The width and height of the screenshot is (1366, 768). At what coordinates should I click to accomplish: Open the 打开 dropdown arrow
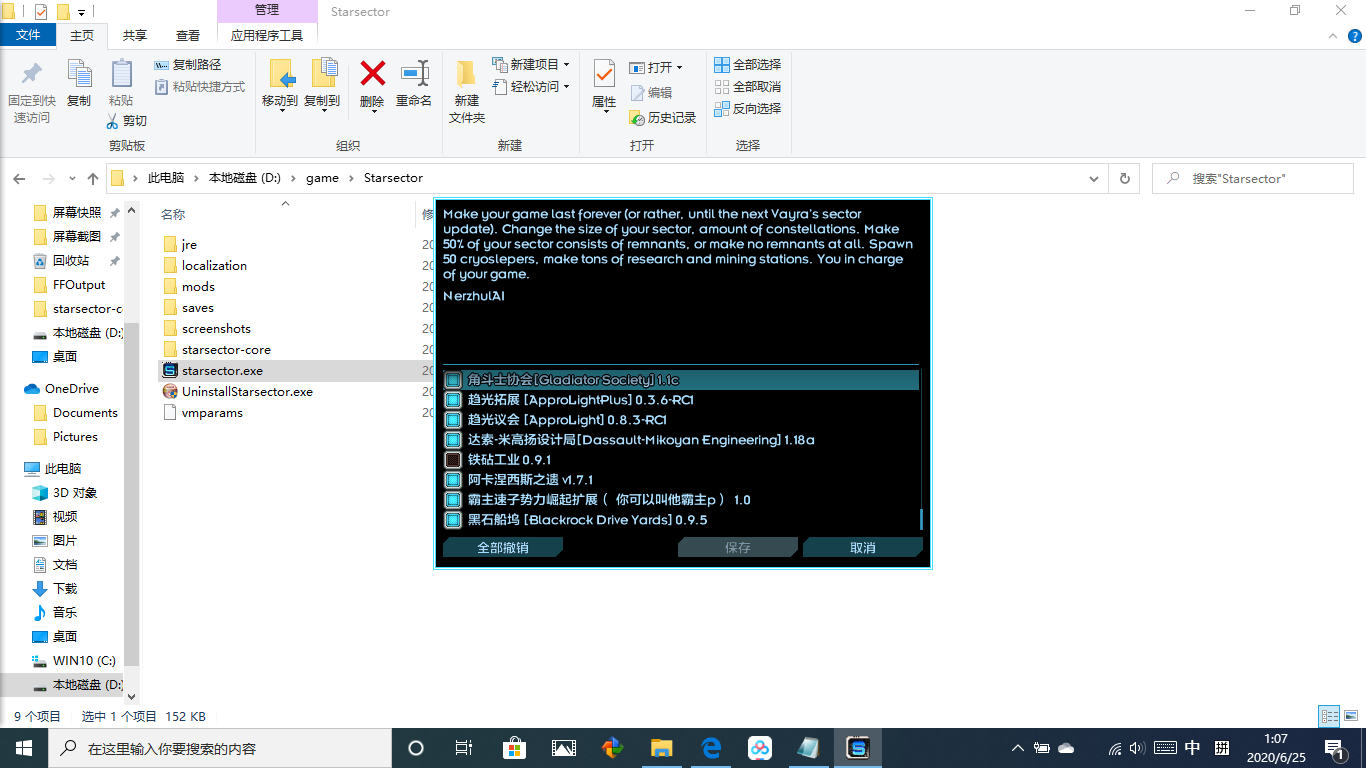(x=680, y=67)
